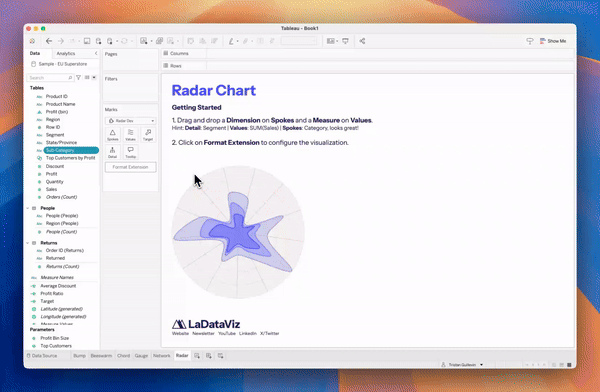Screen dimensions: 600x392
Task: Click the new worksheet icon beside Radar tab
Action: pos(197,356)
